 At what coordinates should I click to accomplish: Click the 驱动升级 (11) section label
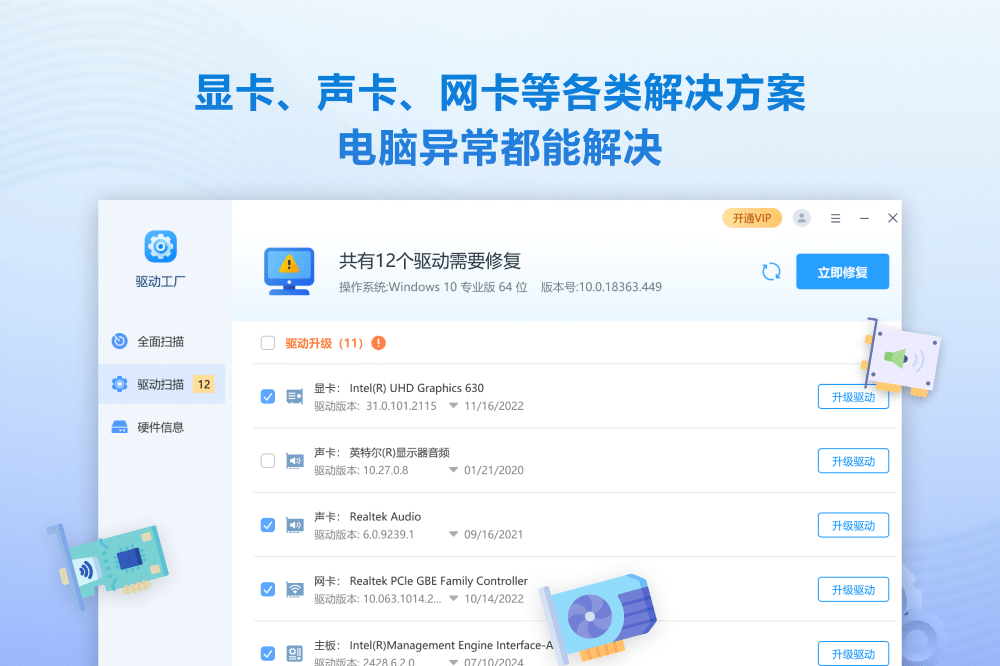324,343
